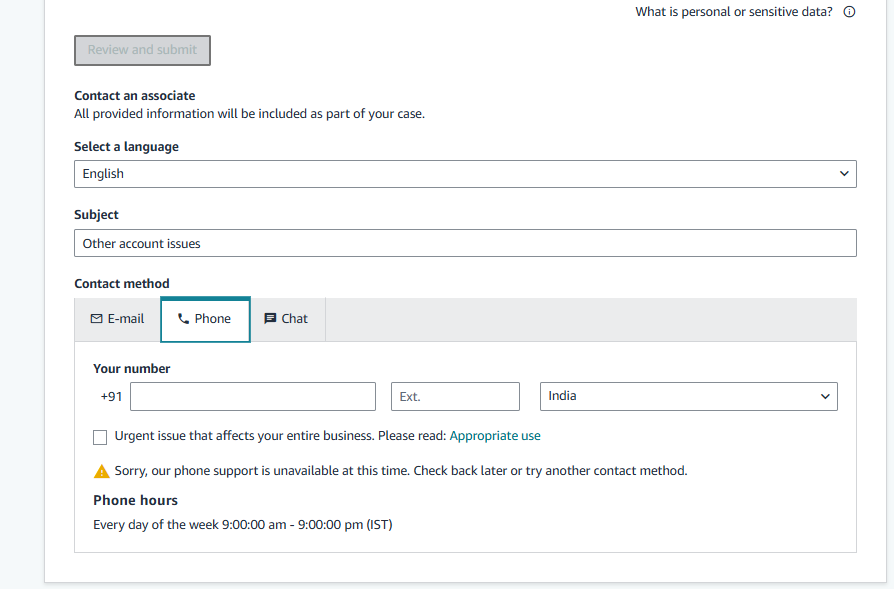Click the Review and submit button
The width and height of the screenshot is (894, 589).
(x=143, y=50)
